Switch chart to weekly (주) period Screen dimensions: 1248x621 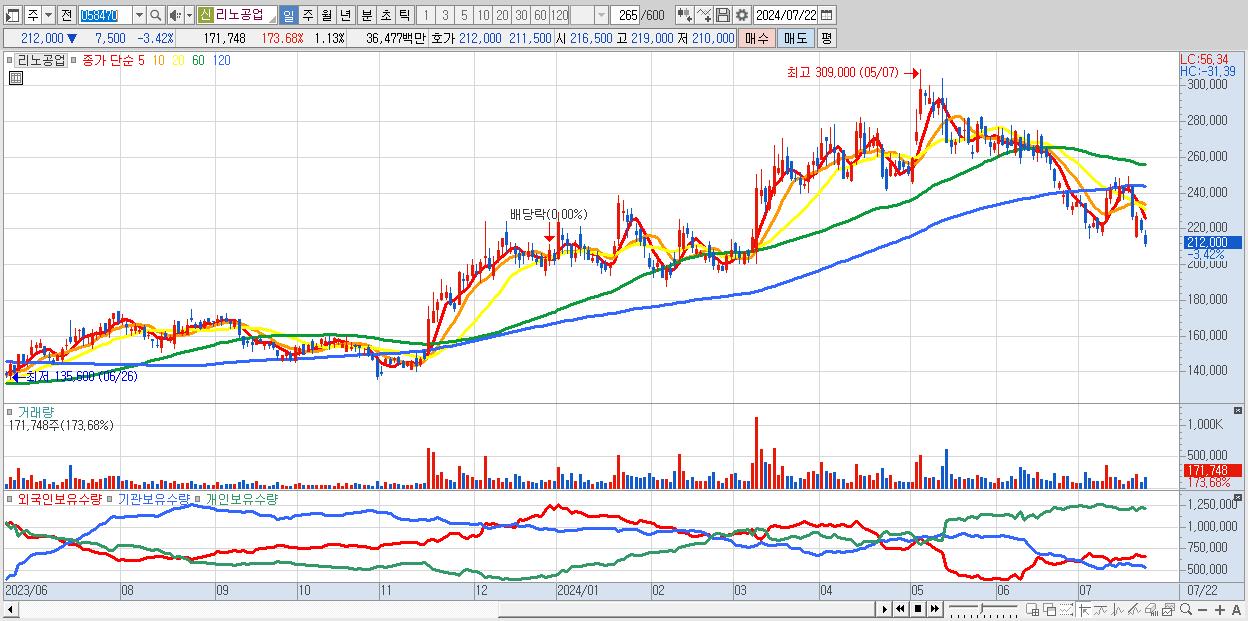pyautogui.click(x=307, y=15)
